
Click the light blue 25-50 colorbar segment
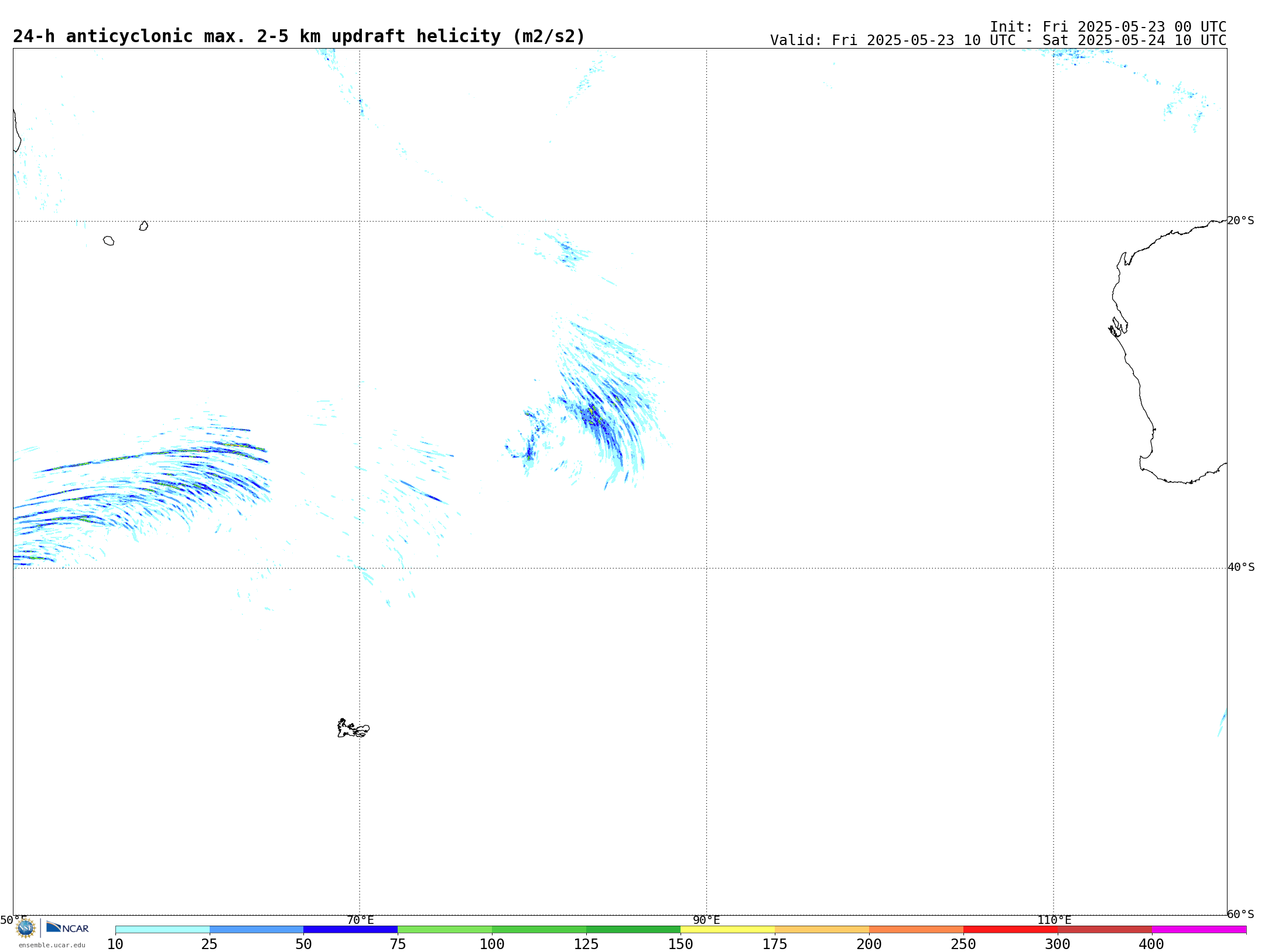coord(257,930)
